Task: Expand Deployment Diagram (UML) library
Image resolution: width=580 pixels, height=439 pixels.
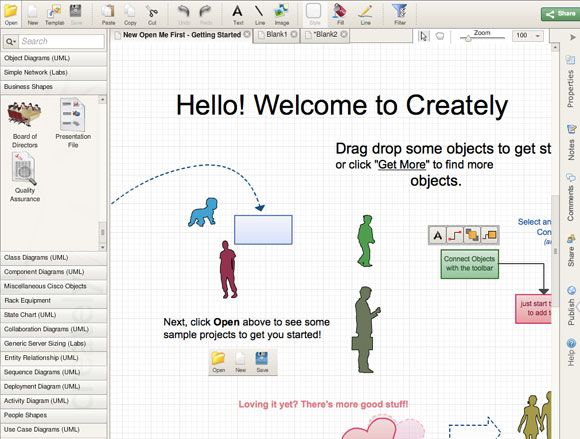Action: pyautogui.click(x=54, y=387)
